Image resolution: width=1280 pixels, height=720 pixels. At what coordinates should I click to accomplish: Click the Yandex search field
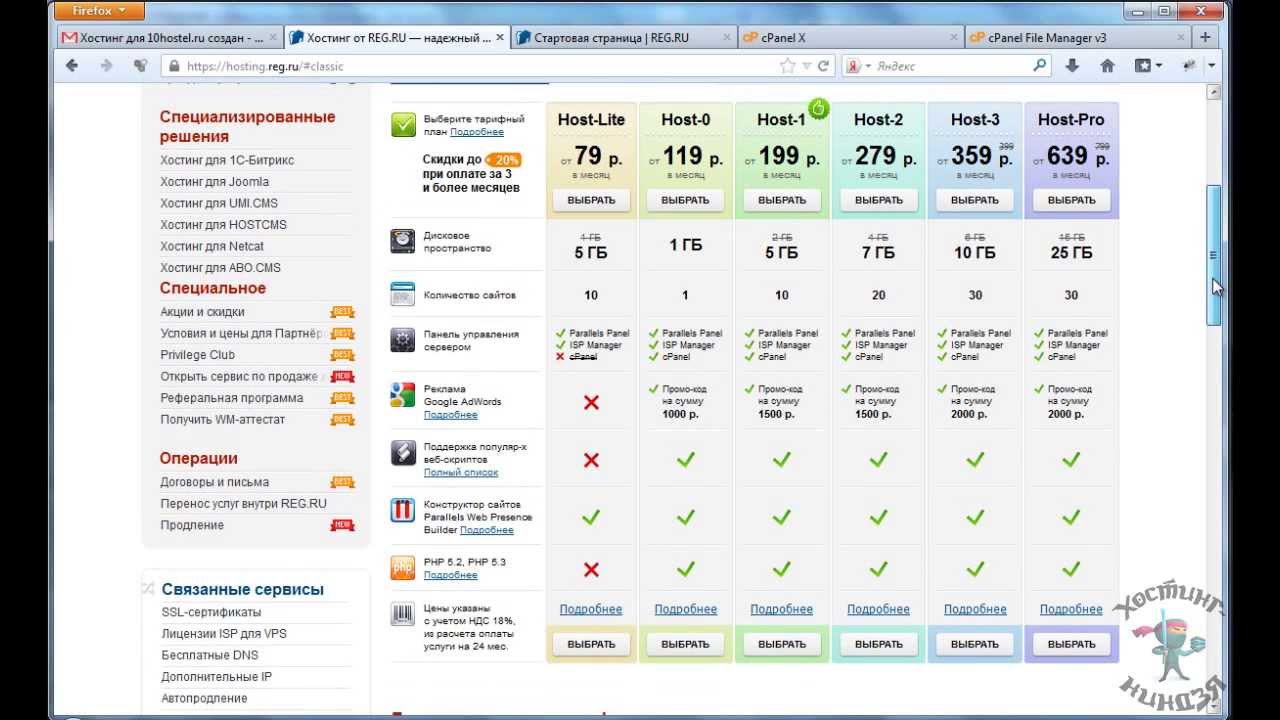950,66
